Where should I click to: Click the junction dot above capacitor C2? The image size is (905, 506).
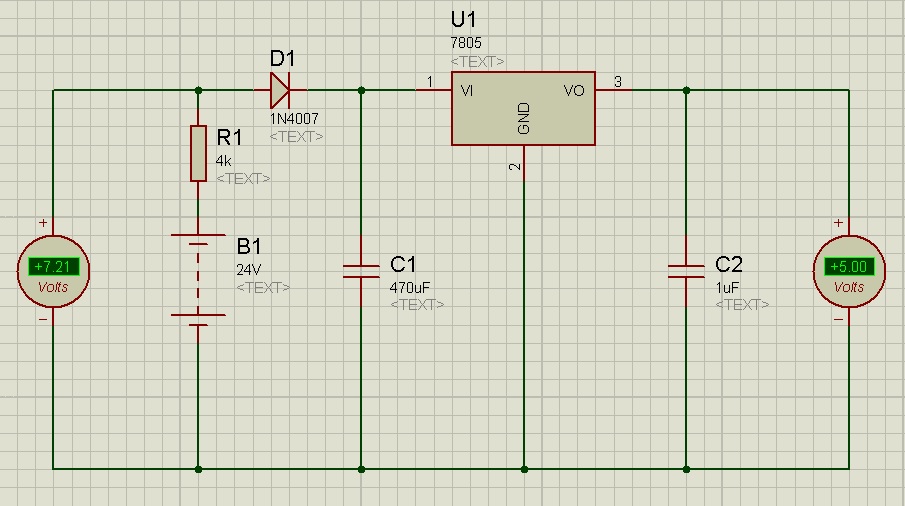(686, 90)
